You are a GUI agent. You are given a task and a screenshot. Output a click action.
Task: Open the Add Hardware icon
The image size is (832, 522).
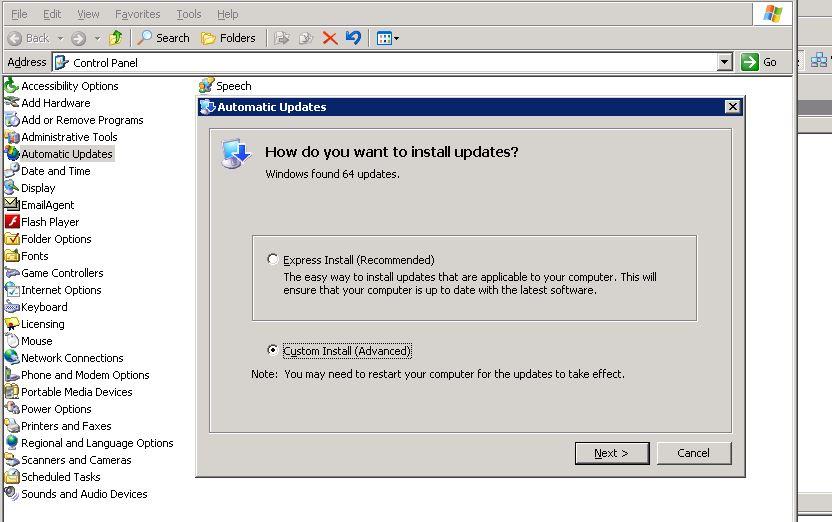coord(12,102)
